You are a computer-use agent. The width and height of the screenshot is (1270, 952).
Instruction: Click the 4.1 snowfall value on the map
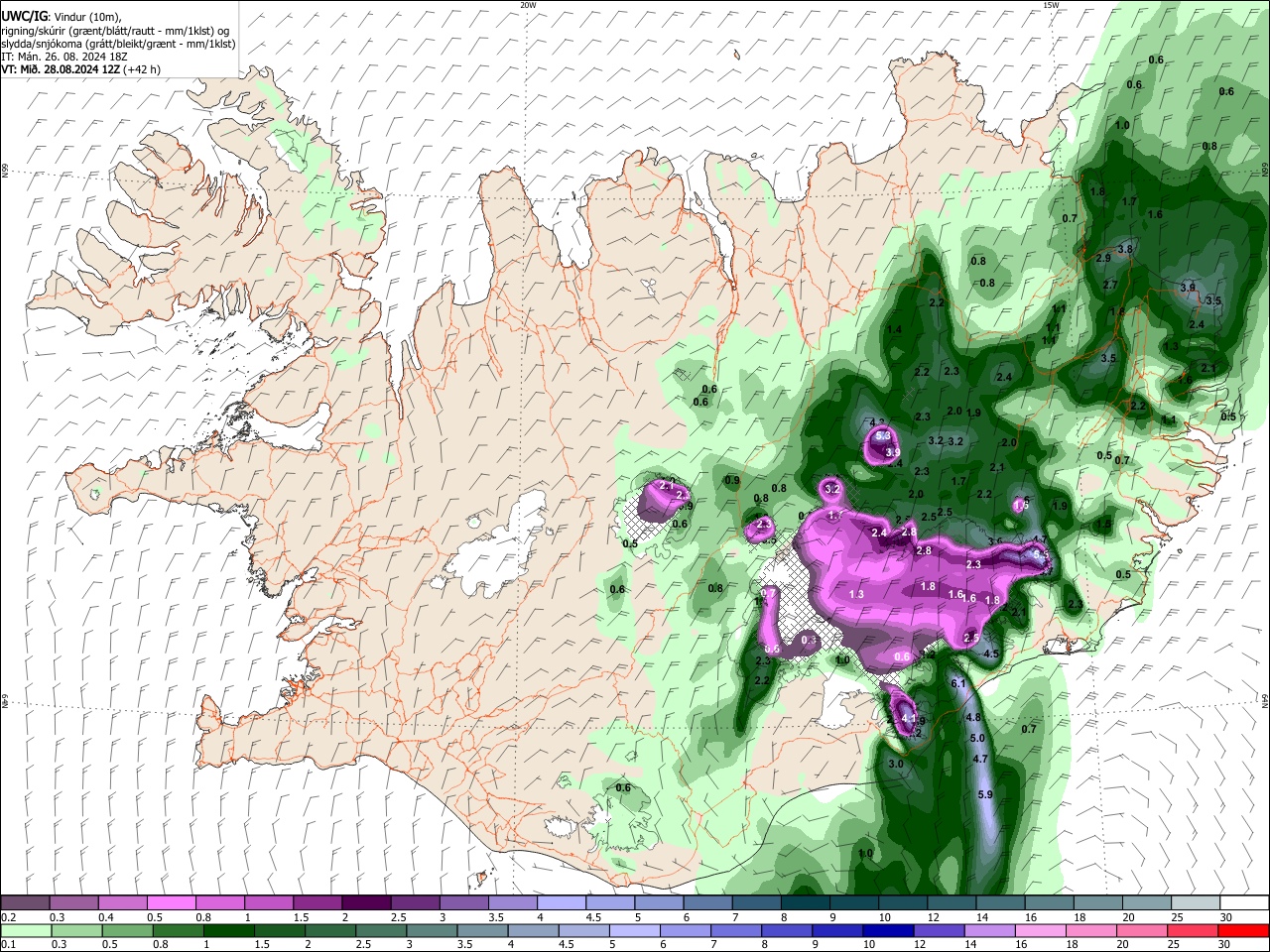(x=907, y=718)
